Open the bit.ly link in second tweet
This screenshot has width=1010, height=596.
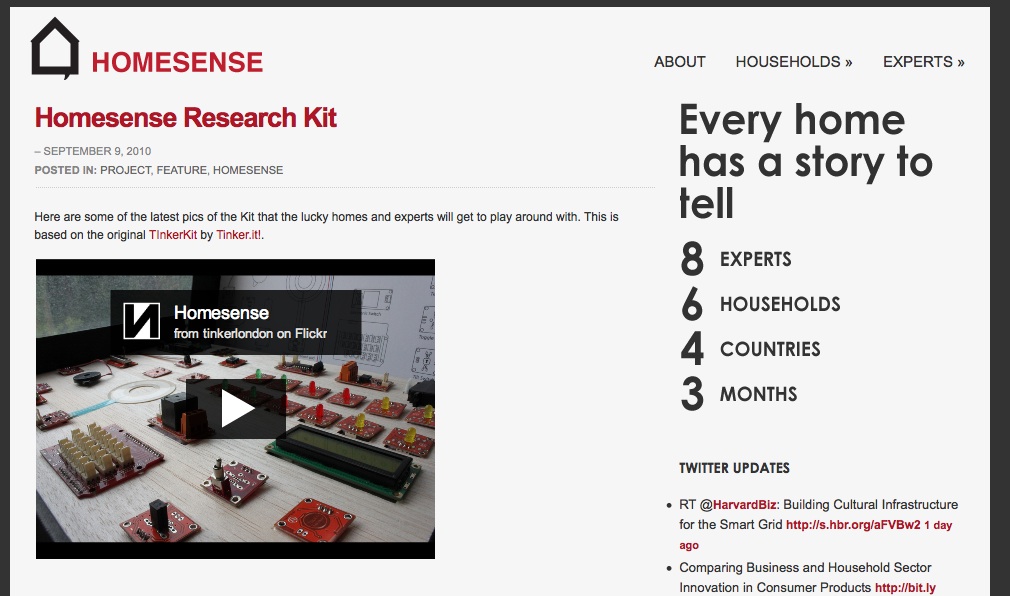[x=904, y=588]
